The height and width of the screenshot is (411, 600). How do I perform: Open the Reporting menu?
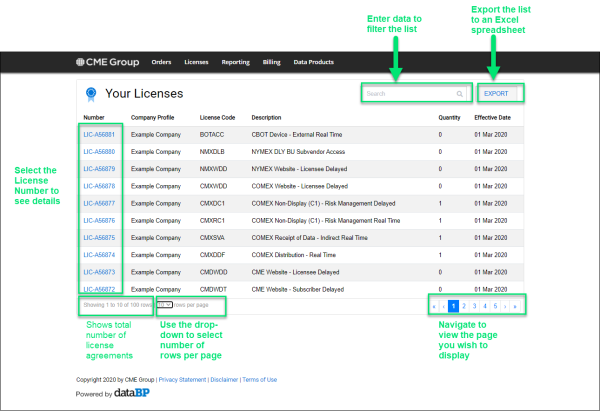tap(235, 62)
